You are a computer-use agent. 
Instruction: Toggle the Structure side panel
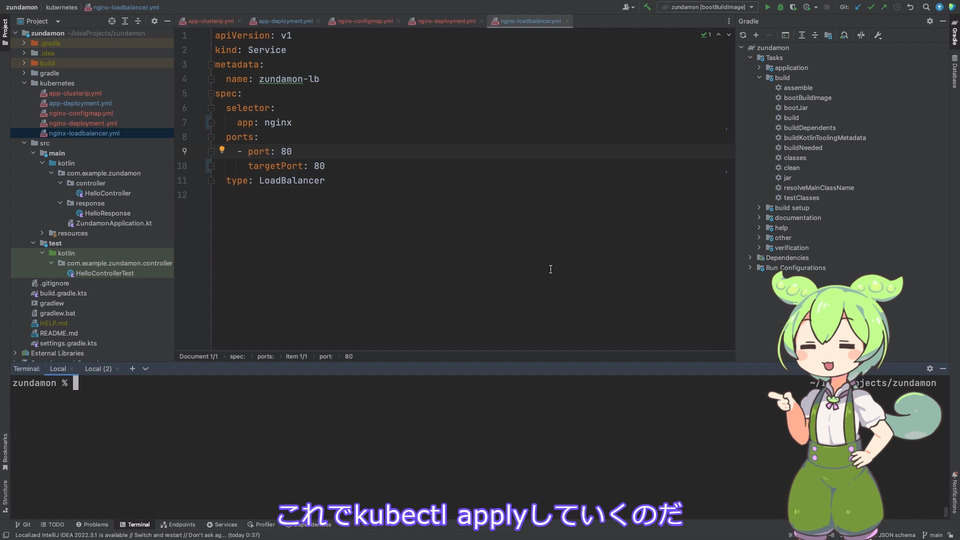click(5, 497)
